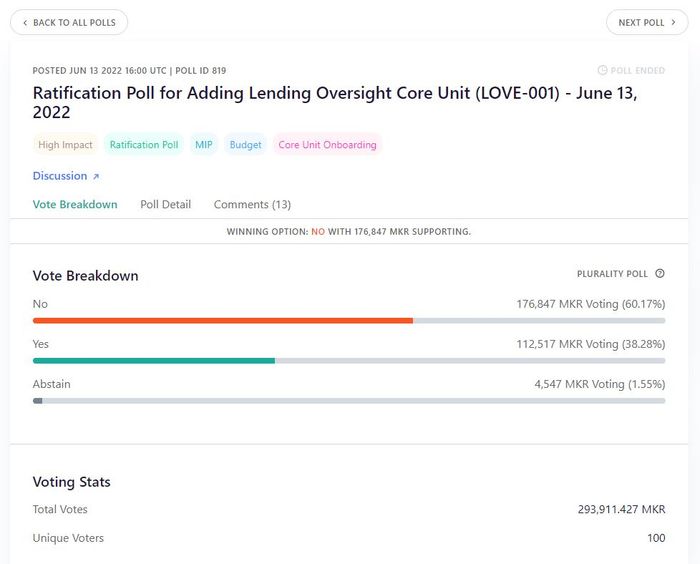Click the Plurality Poll help icon

660,273
